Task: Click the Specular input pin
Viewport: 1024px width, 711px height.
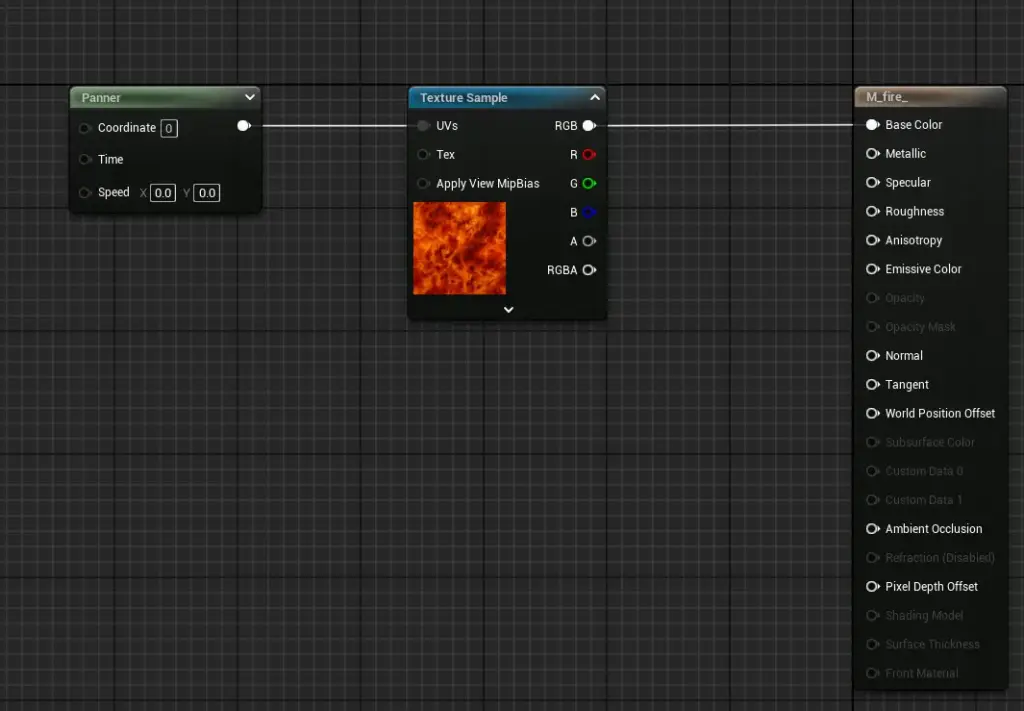Action: (872, 182)
